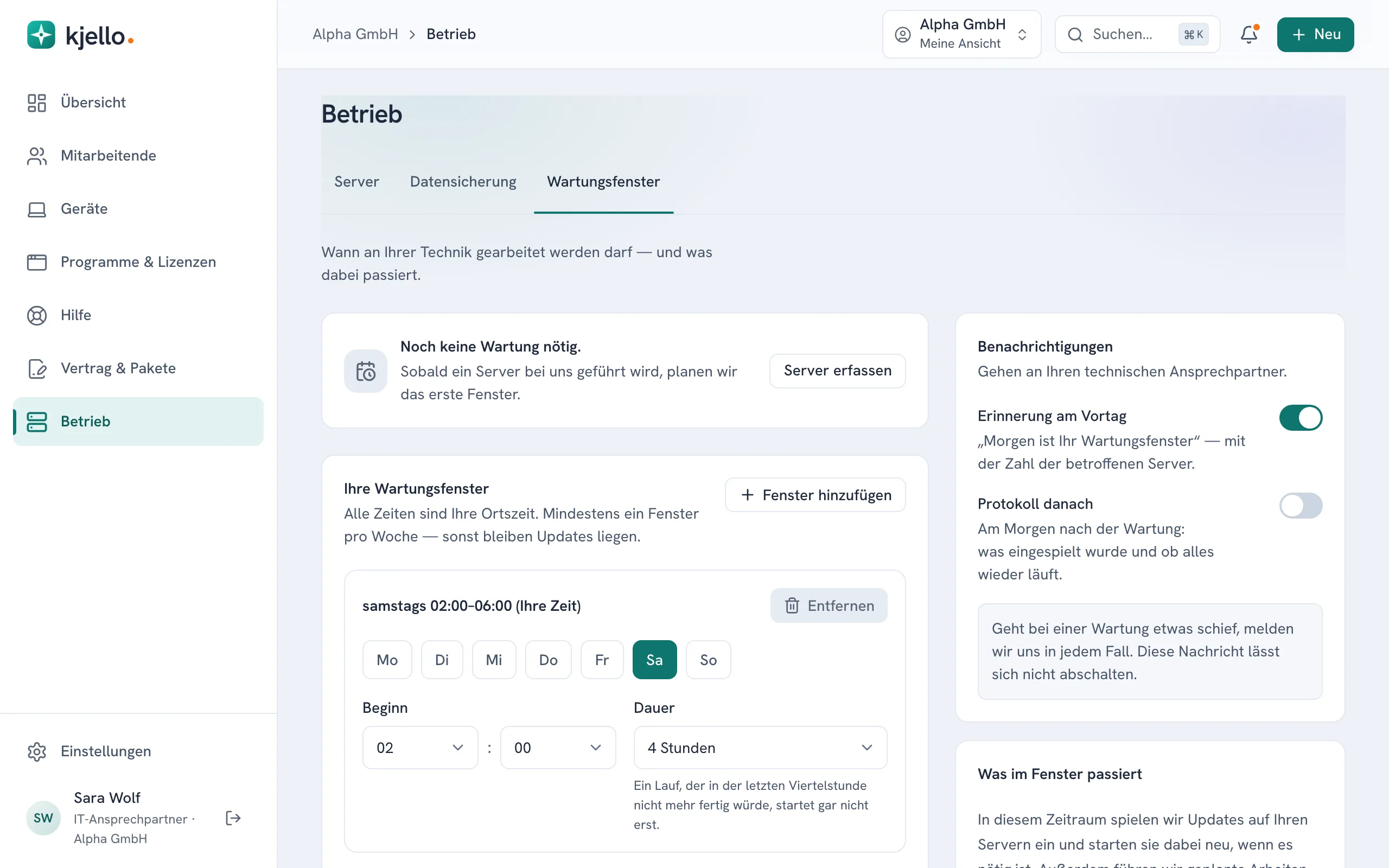The width and height of the screenshot is (1389, 868).
Task: Select the Di weekday chip
Action: (x=442, y=660)
